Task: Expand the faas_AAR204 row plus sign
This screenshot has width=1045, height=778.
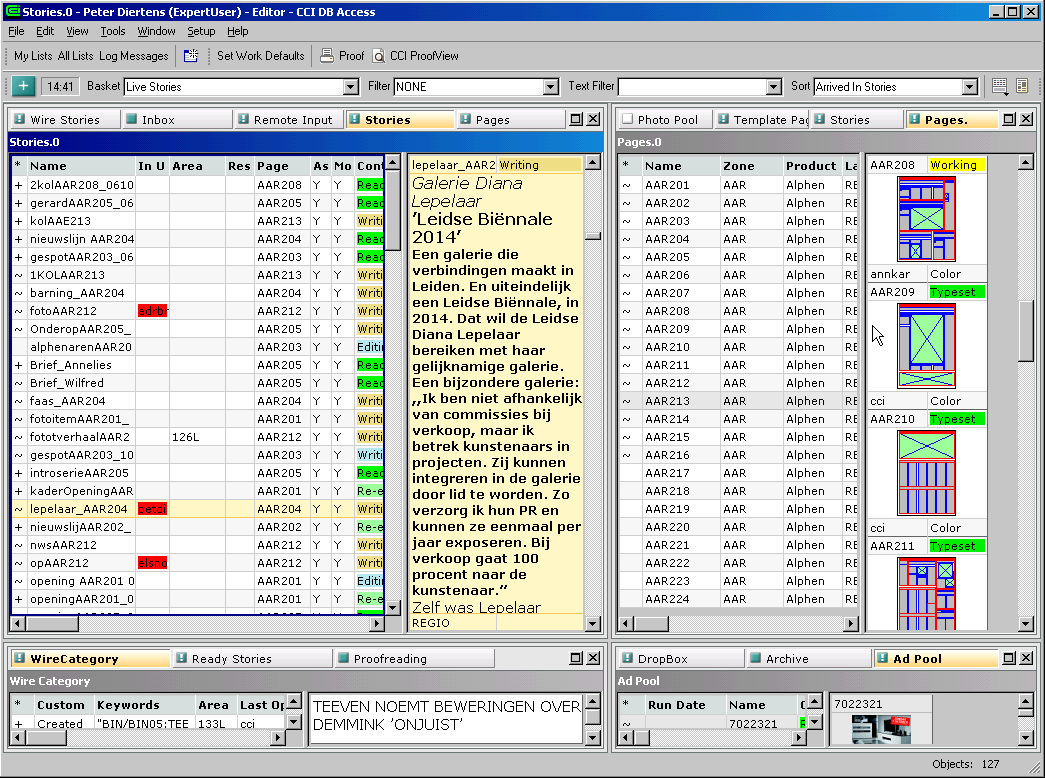Action: coord(18,401)
